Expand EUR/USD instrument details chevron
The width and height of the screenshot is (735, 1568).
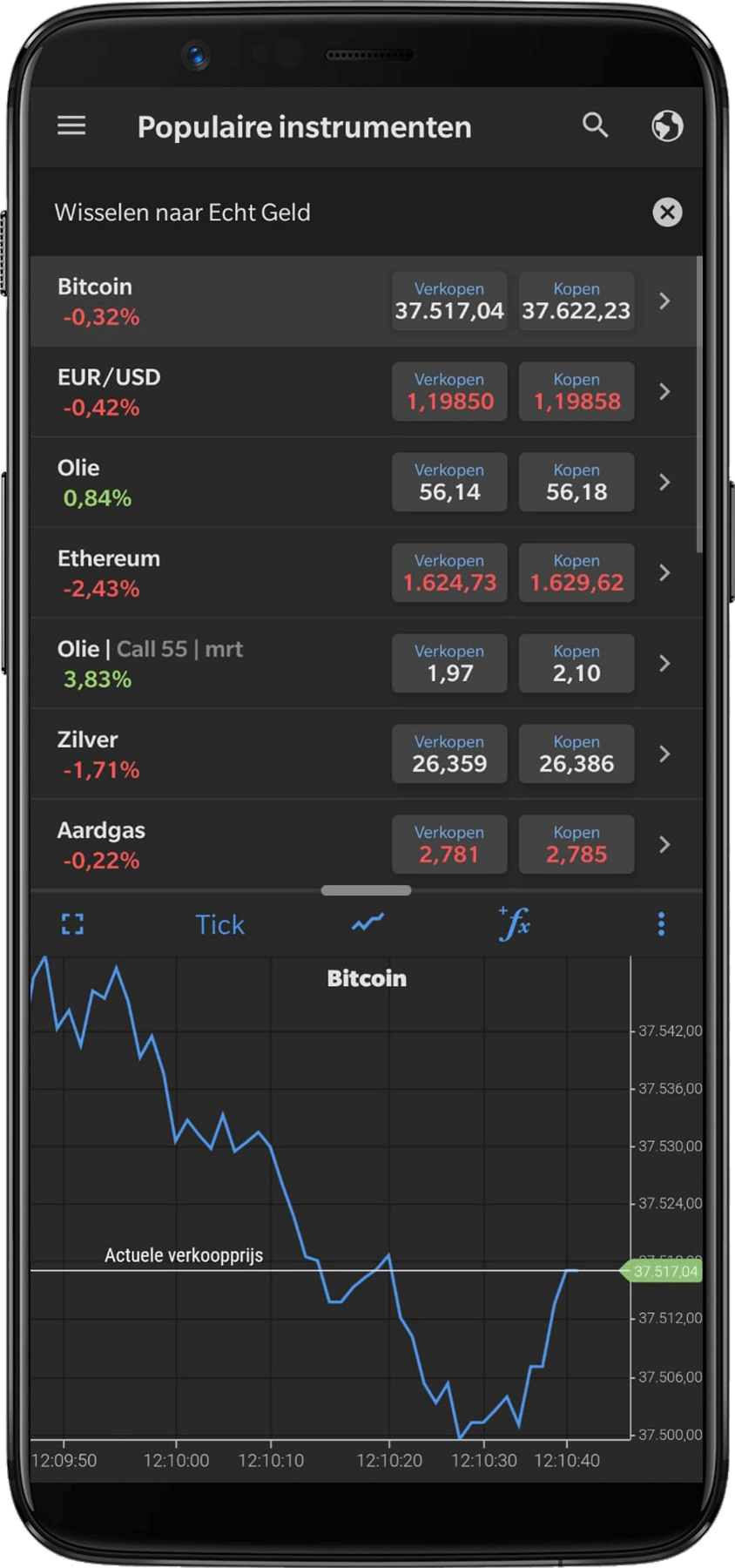click(x=664, y=392)
